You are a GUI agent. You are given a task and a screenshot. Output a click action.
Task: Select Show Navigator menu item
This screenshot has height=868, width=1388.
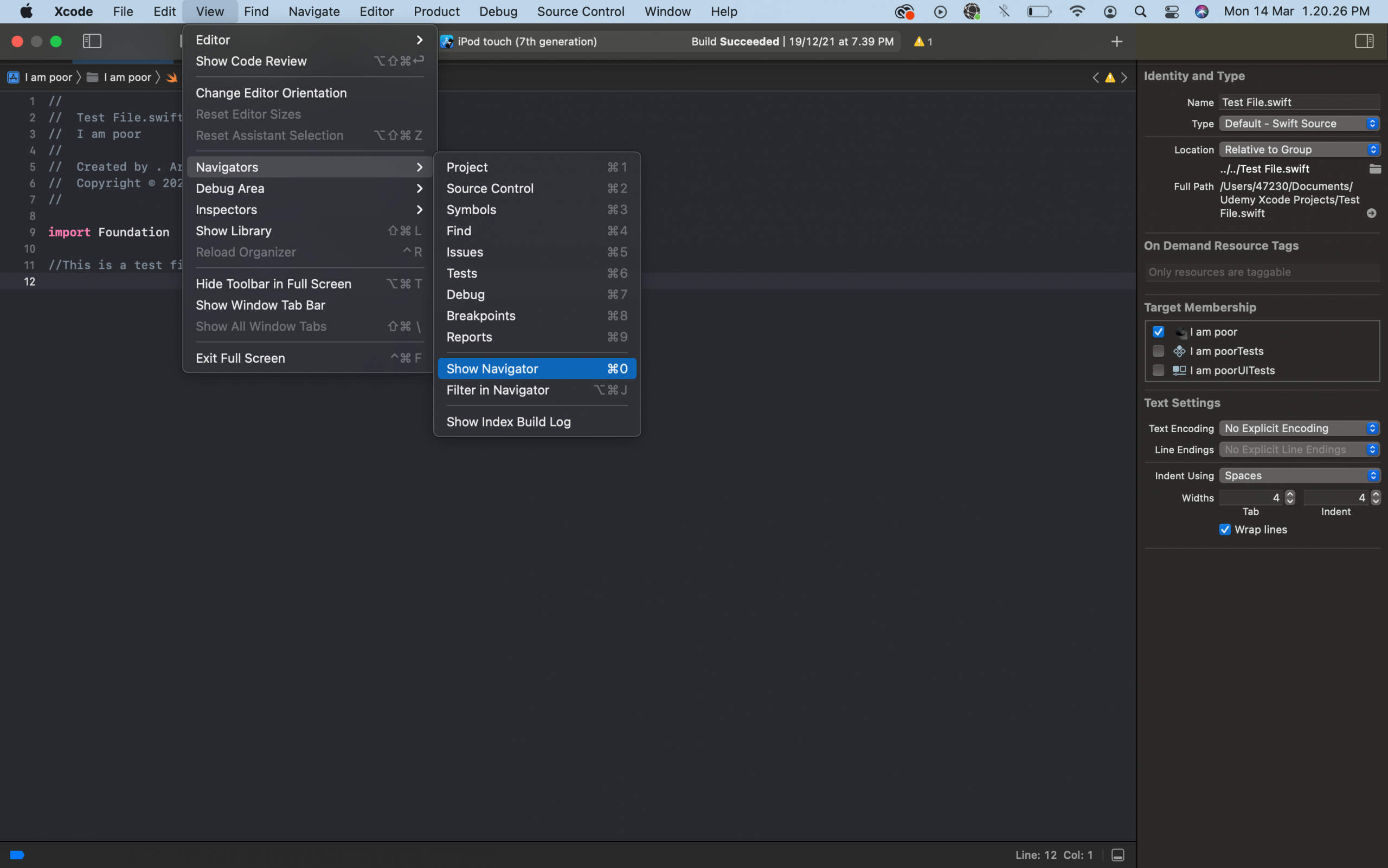click(x=537, y=369)
